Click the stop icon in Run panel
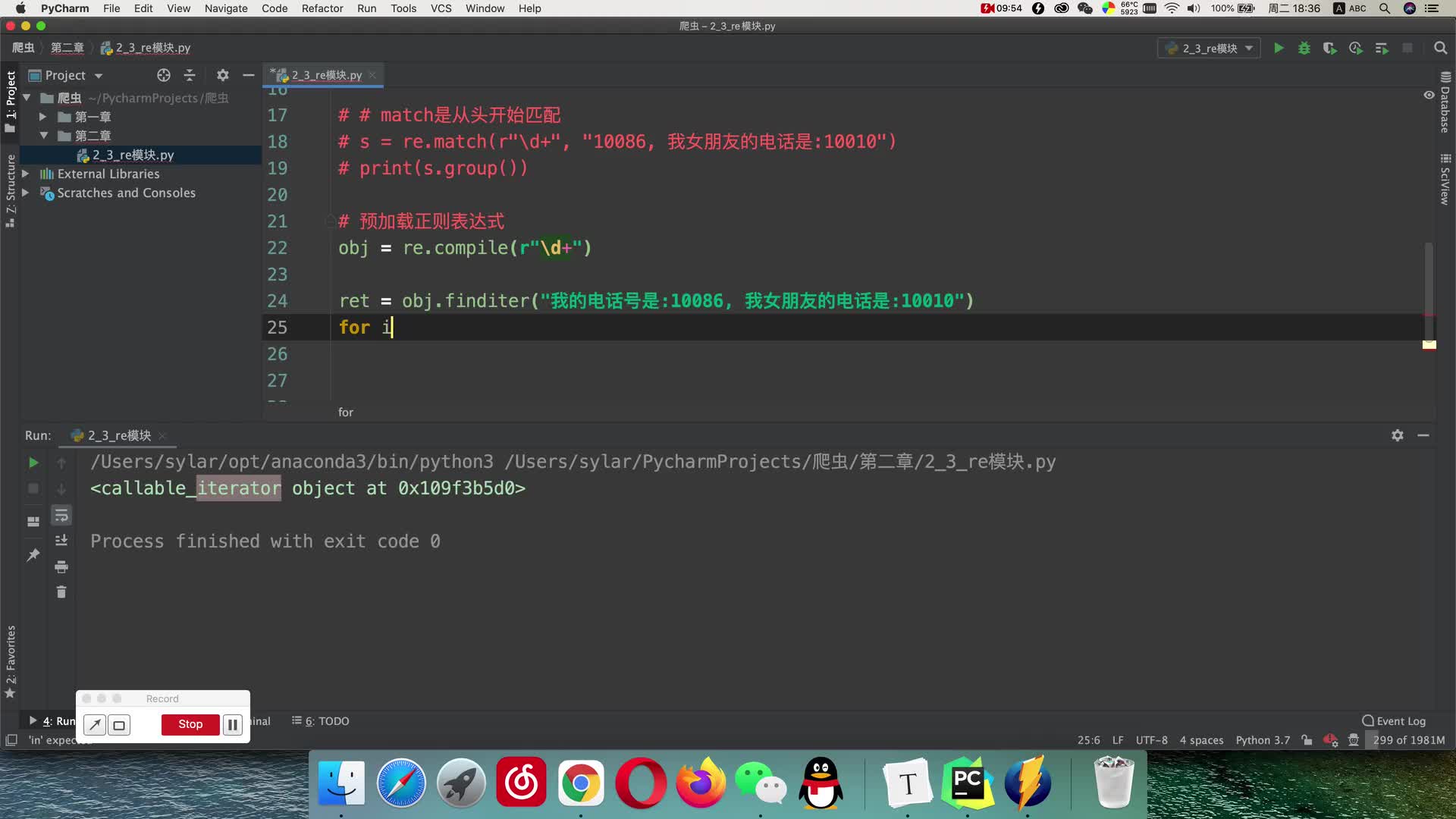The image size is (1456, 819). click(33, 488)
